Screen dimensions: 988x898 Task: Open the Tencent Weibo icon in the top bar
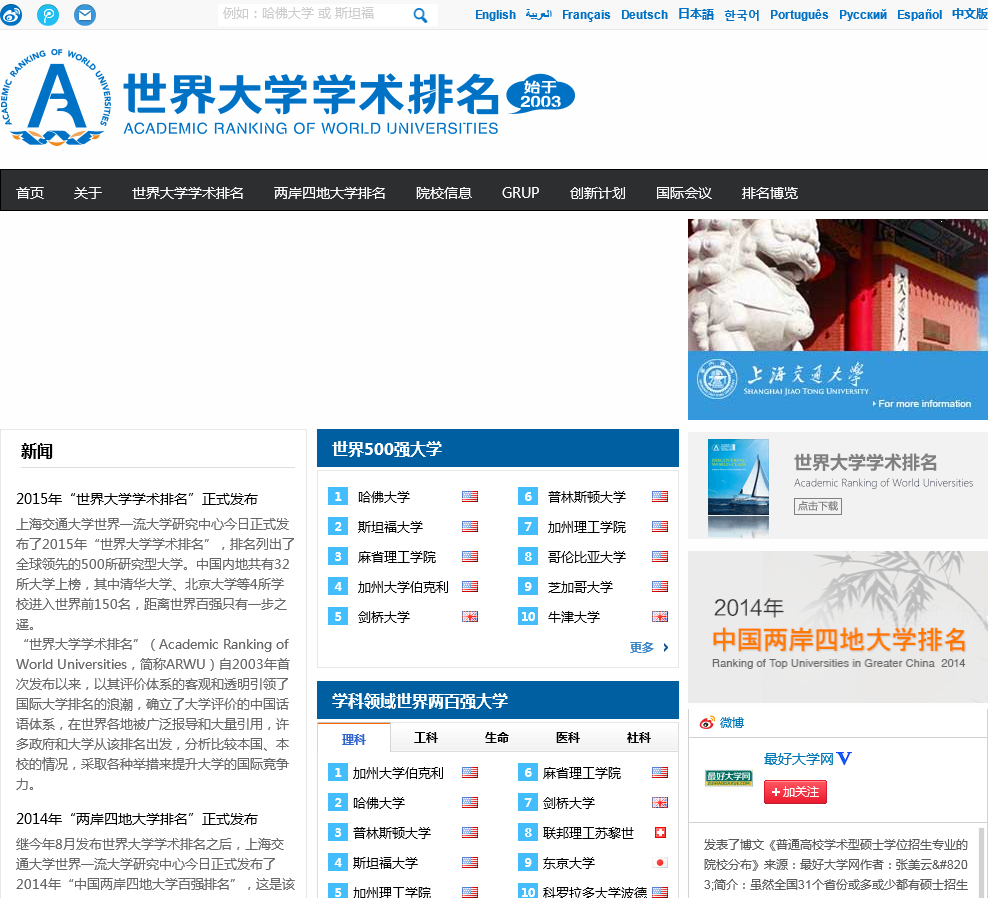(48, 14)
